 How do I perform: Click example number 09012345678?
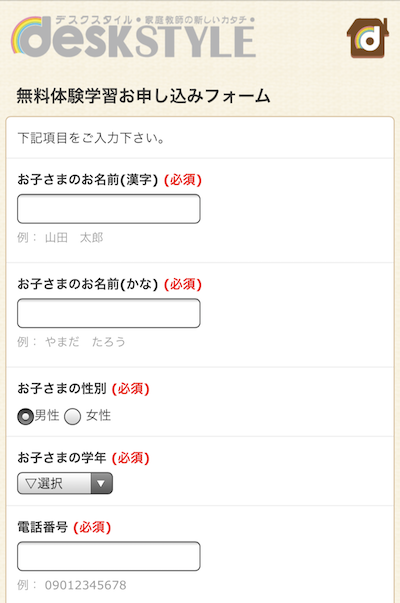(85, 585)
